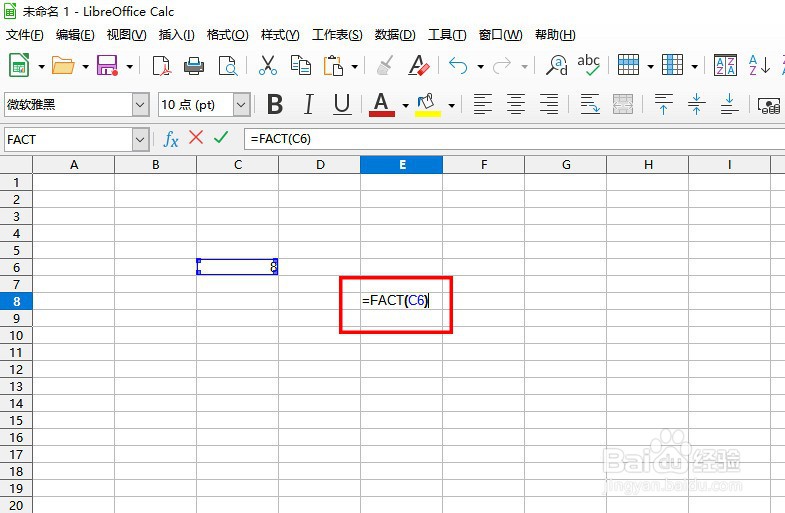Click the New Spreadsheet icon
Image resolution: width=785 pixels, height=513 pixels.
pos(20,65)
